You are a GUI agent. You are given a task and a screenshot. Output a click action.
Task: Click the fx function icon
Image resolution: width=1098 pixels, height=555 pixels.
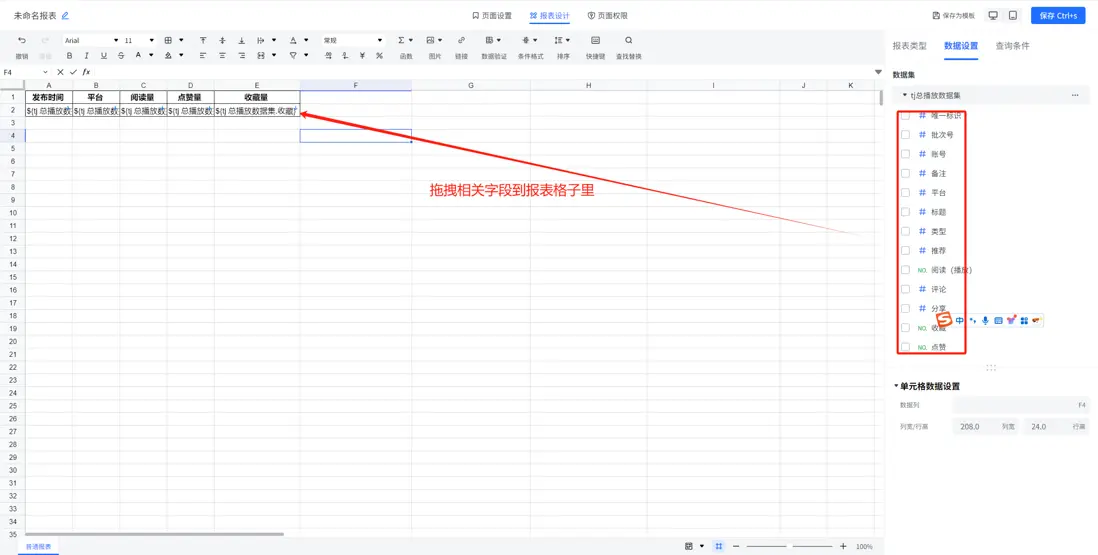[86, 72]
